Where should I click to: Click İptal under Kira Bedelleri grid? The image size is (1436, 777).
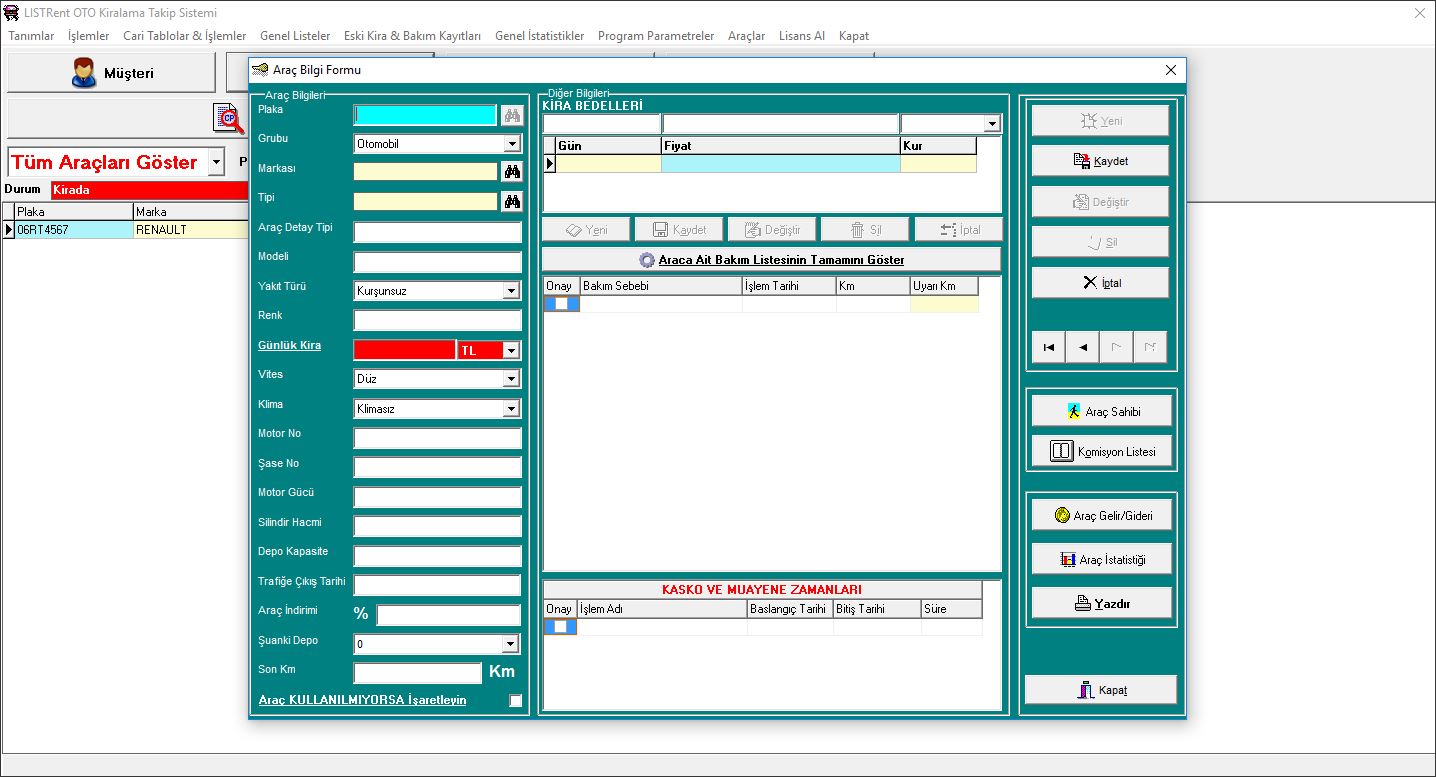[958, 230]
